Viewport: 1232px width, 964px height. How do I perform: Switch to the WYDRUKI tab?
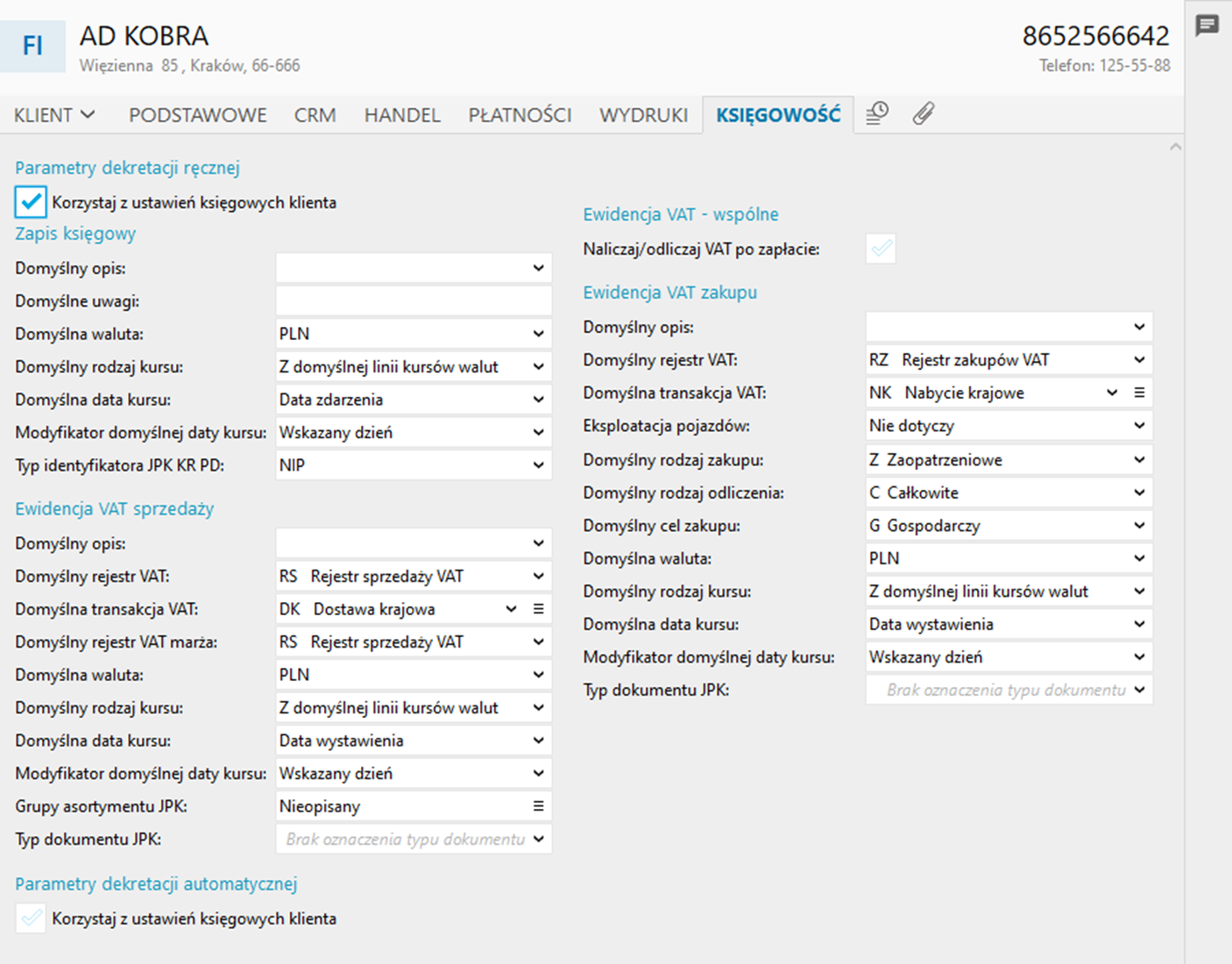(643, 115)
